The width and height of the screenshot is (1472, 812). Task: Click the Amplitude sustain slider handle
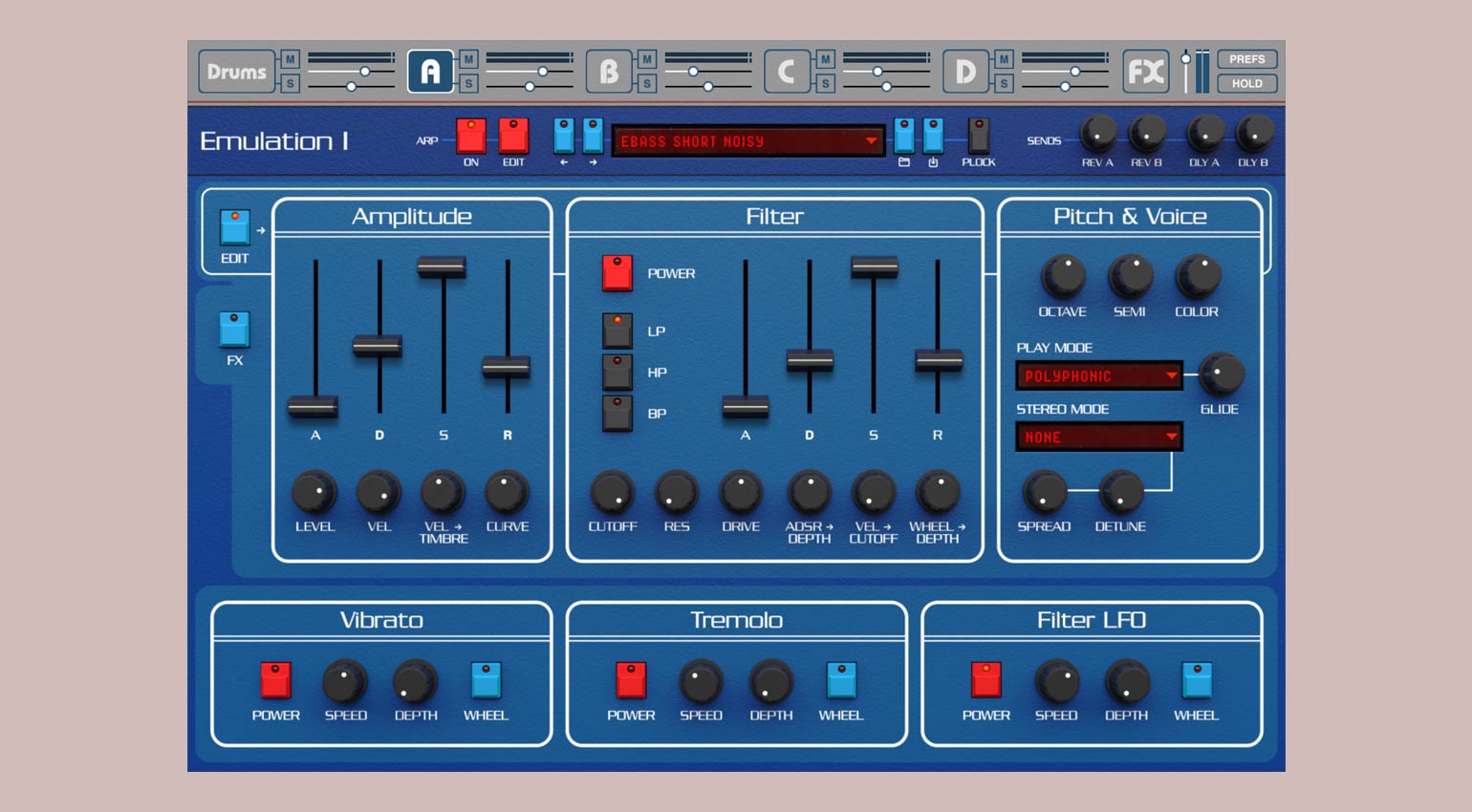[442, 267]
